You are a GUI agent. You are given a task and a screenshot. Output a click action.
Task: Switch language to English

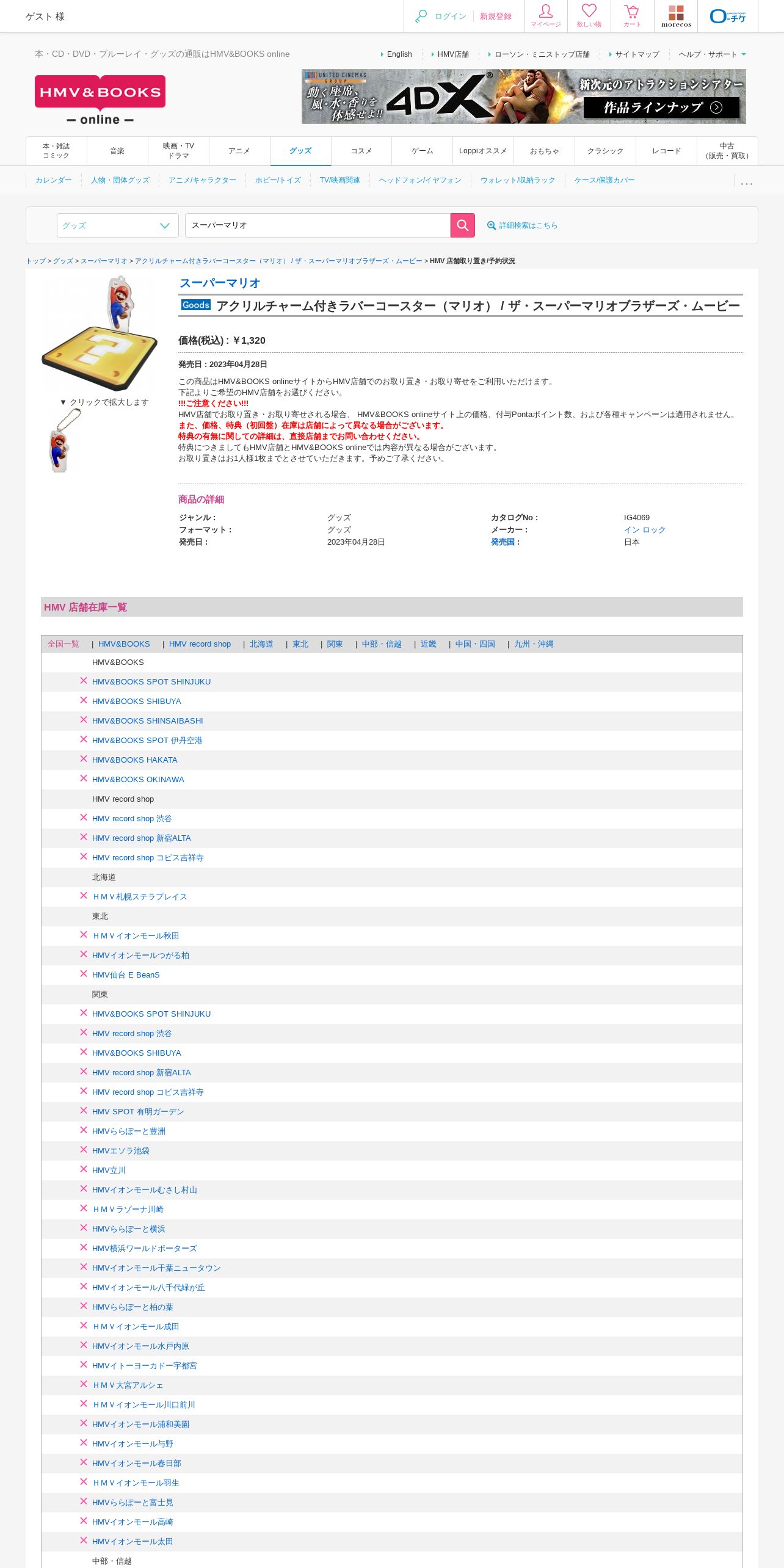(x=399, y=54)
